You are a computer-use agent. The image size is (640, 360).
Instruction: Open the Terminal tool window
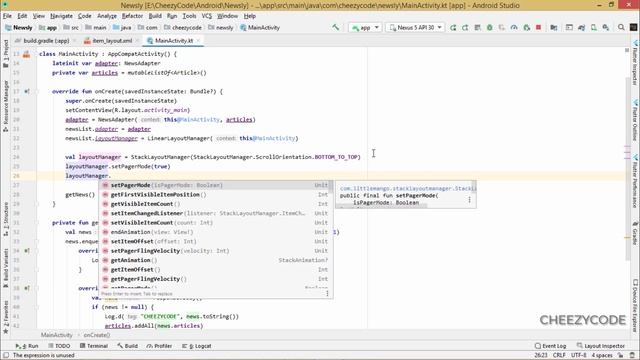(93, 346)
